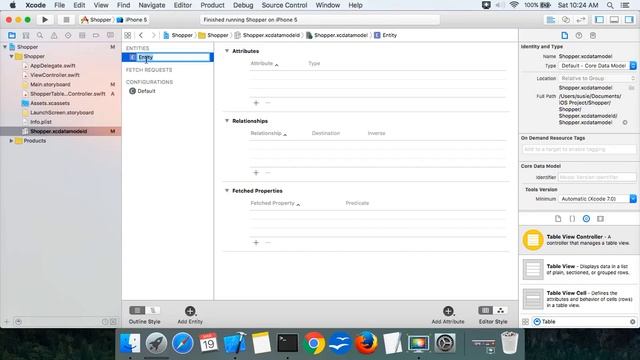Toggle the Navigator pane visibility

tap(599, 20)
